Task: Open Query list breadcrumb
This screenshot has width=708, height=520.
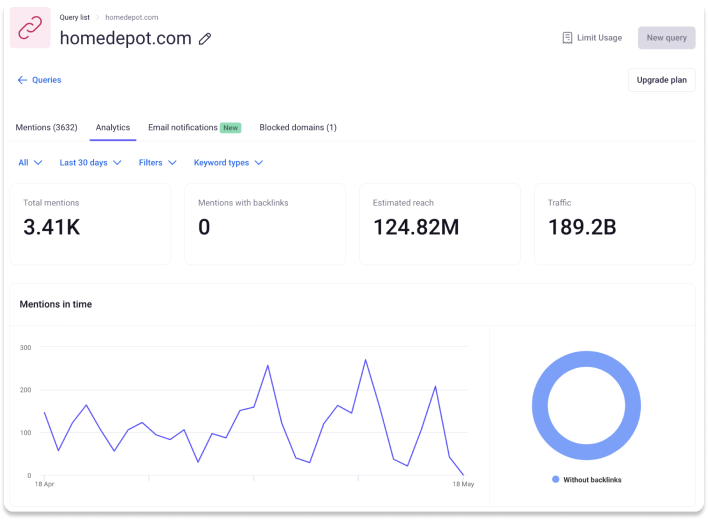Action: (75, 17)
